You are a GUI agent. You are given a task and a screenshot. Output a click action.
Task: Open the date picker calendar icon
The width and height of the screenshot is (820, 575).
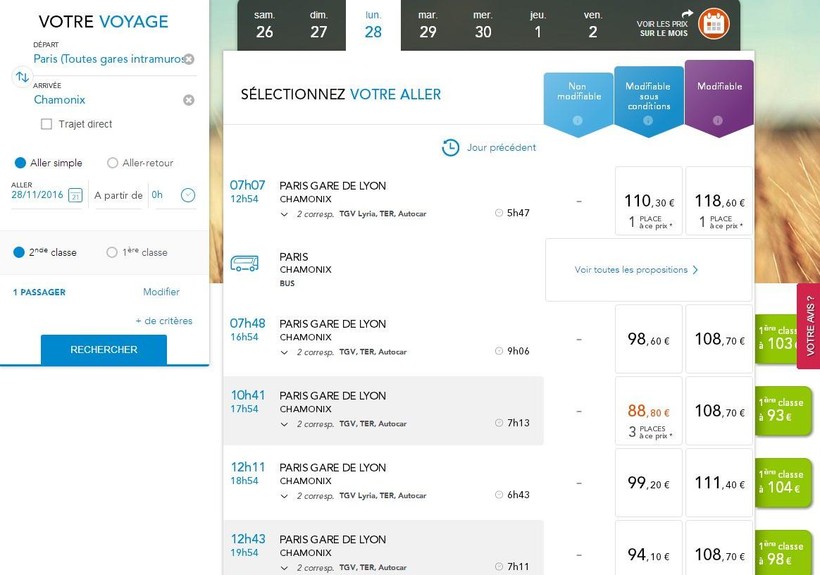(x=75, y=196)
